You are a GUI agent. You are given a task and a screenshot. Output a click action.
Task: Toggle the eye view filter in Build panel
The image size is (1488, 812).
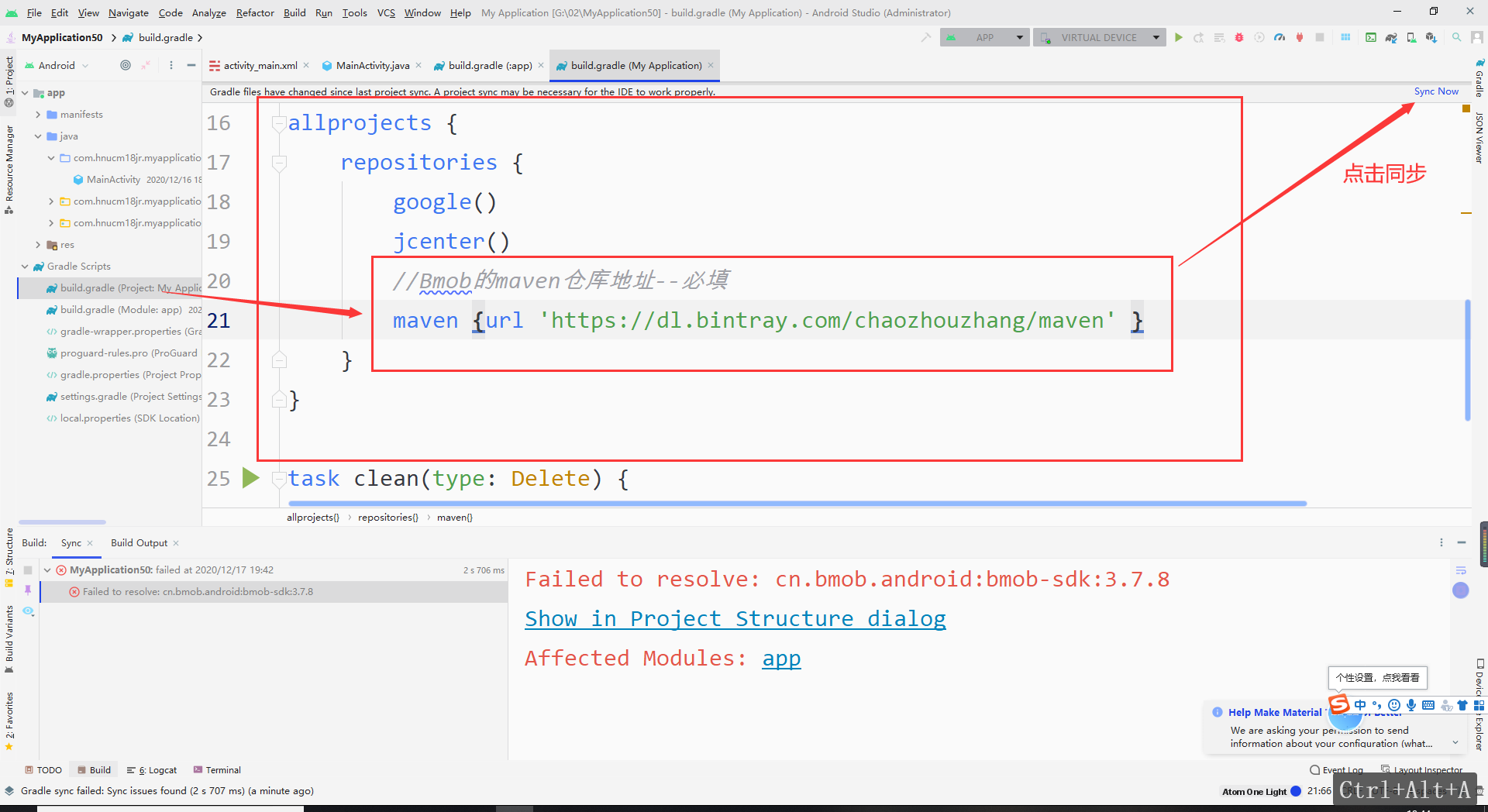pyautogui.click(x=28, y=611)
